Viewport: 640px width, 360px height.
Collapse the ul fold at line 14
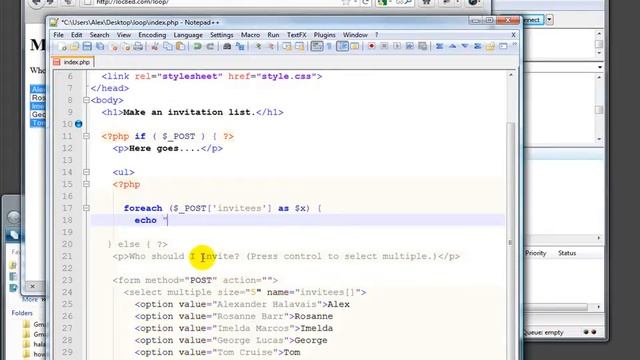pyautogui.click(x=86, y=172)
